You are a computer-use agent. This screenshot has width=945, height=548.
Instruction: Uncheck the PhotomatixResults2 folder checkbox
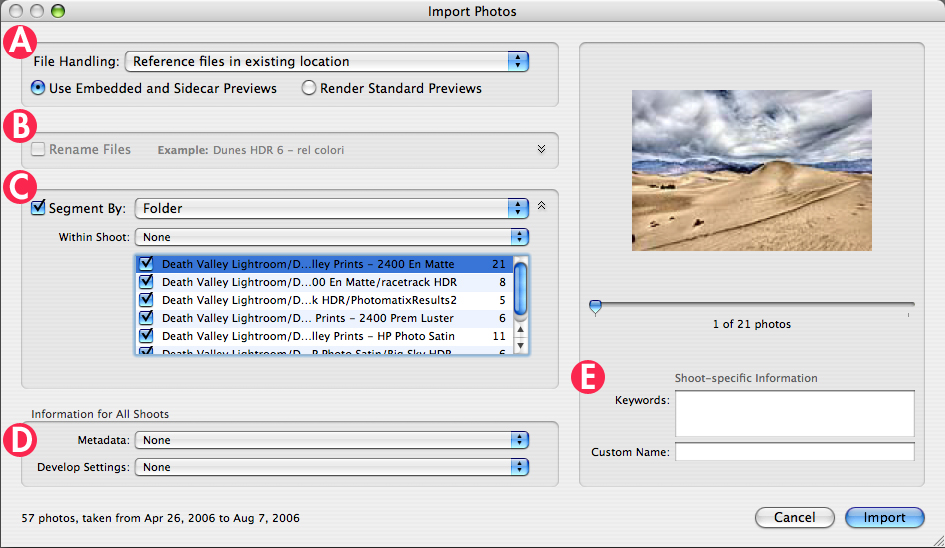[x=147, y=300]
